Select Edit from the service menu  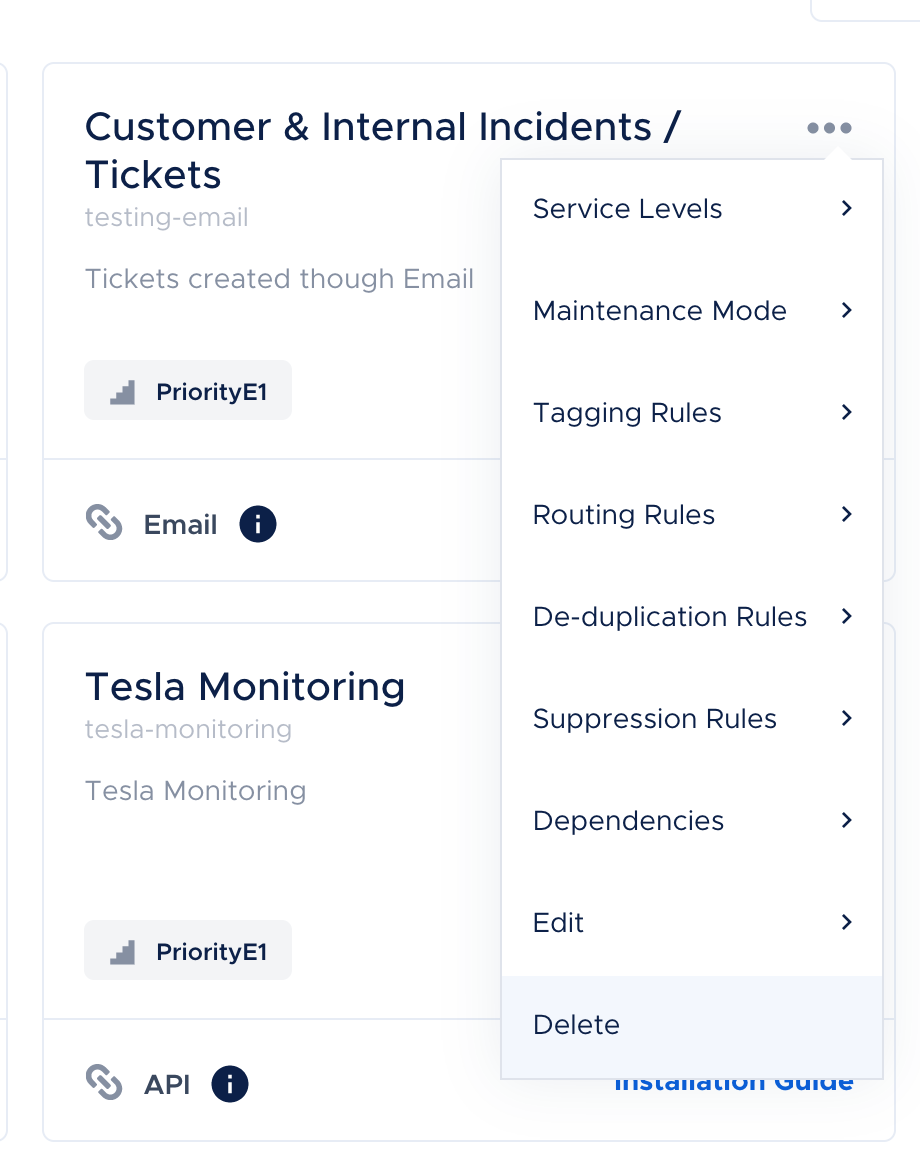click(558, 923)
